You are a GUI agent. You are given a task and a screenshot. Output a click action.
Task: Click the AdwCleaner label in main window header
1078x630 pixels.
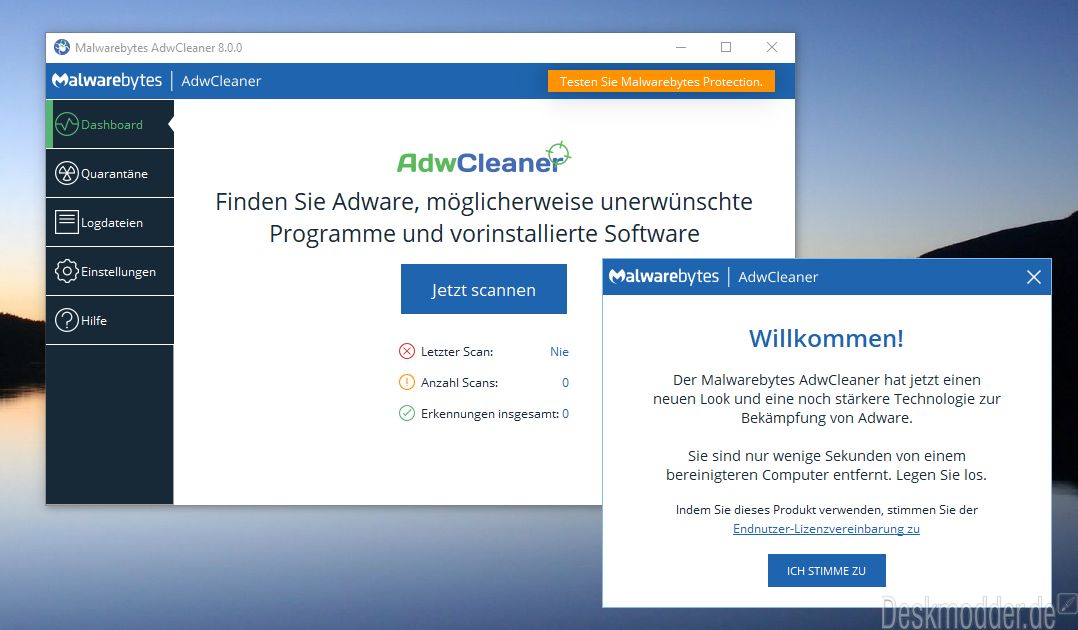pos(221,81)
